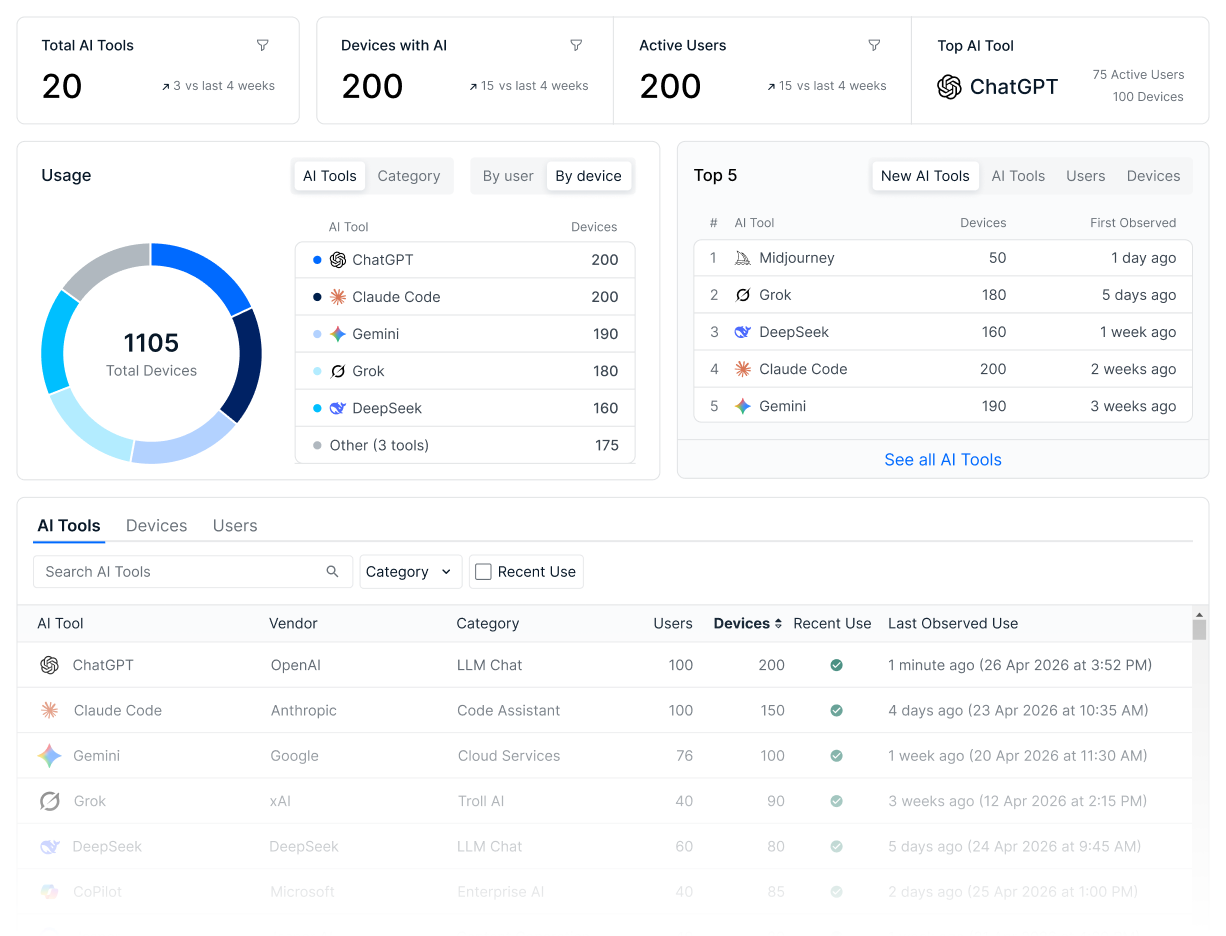Image resolution: width=1226 pixels, height=936 pixels.
Task: Click the 1105 Total Devices donut center
Action: [151, 354]
